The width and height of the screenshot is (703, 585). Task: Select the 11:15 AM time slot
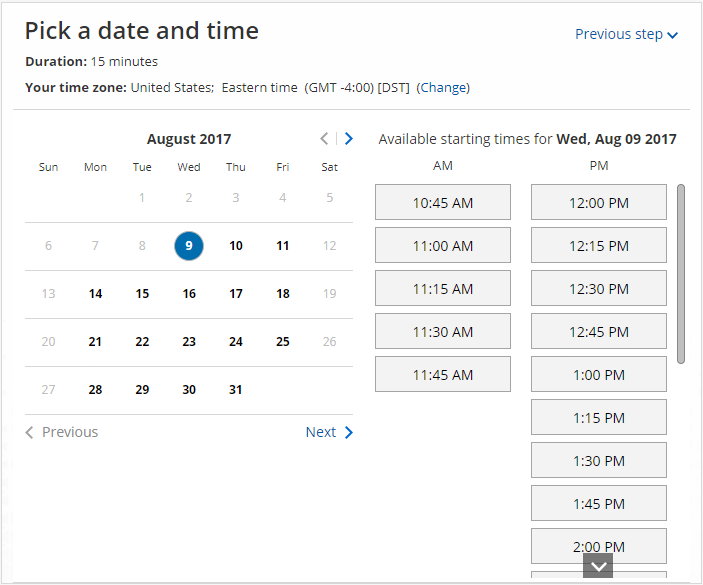tap(443, 288)
